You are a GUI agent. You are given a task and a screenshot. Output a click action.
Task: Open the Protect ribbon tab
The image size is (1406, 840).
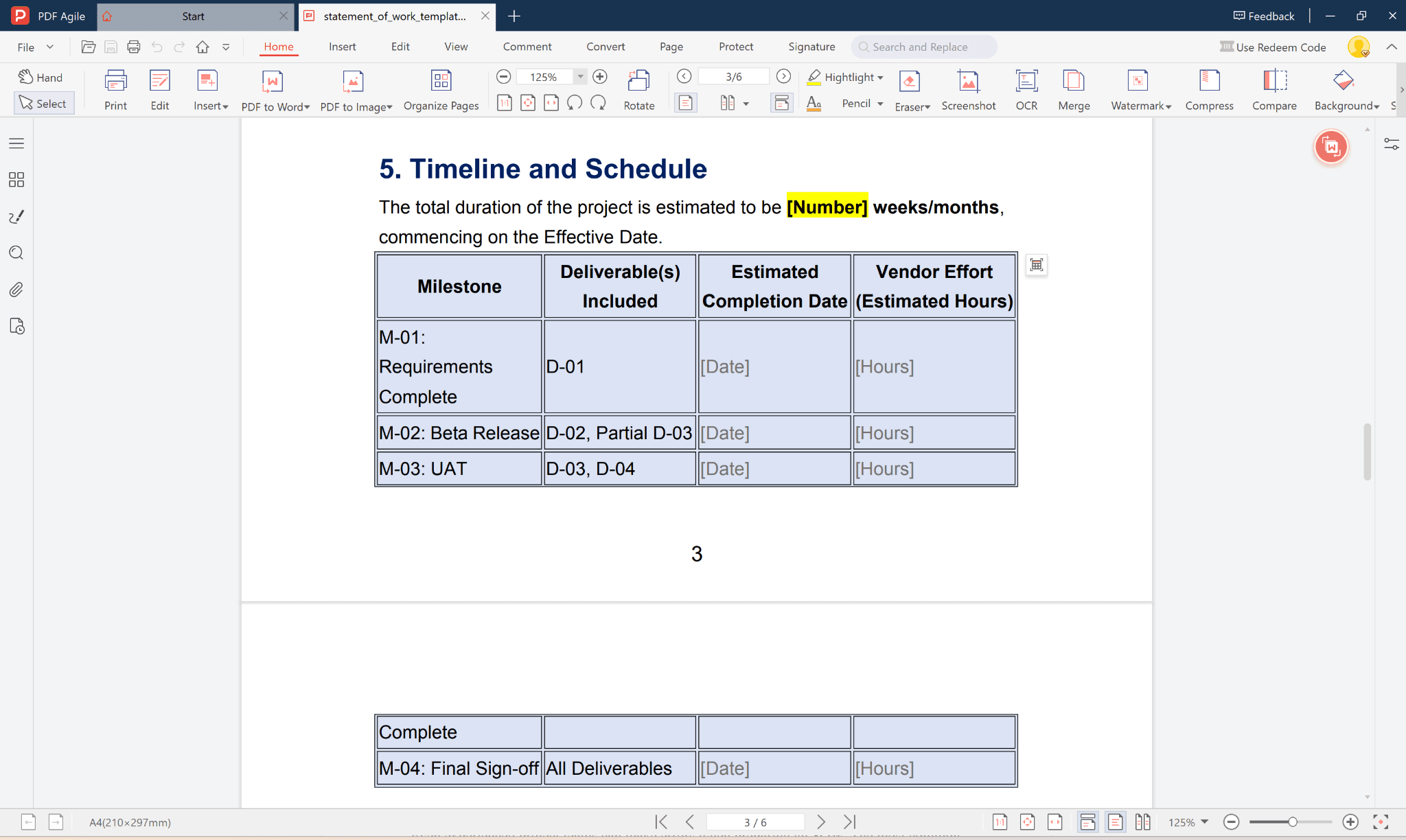tap(735, 47)
